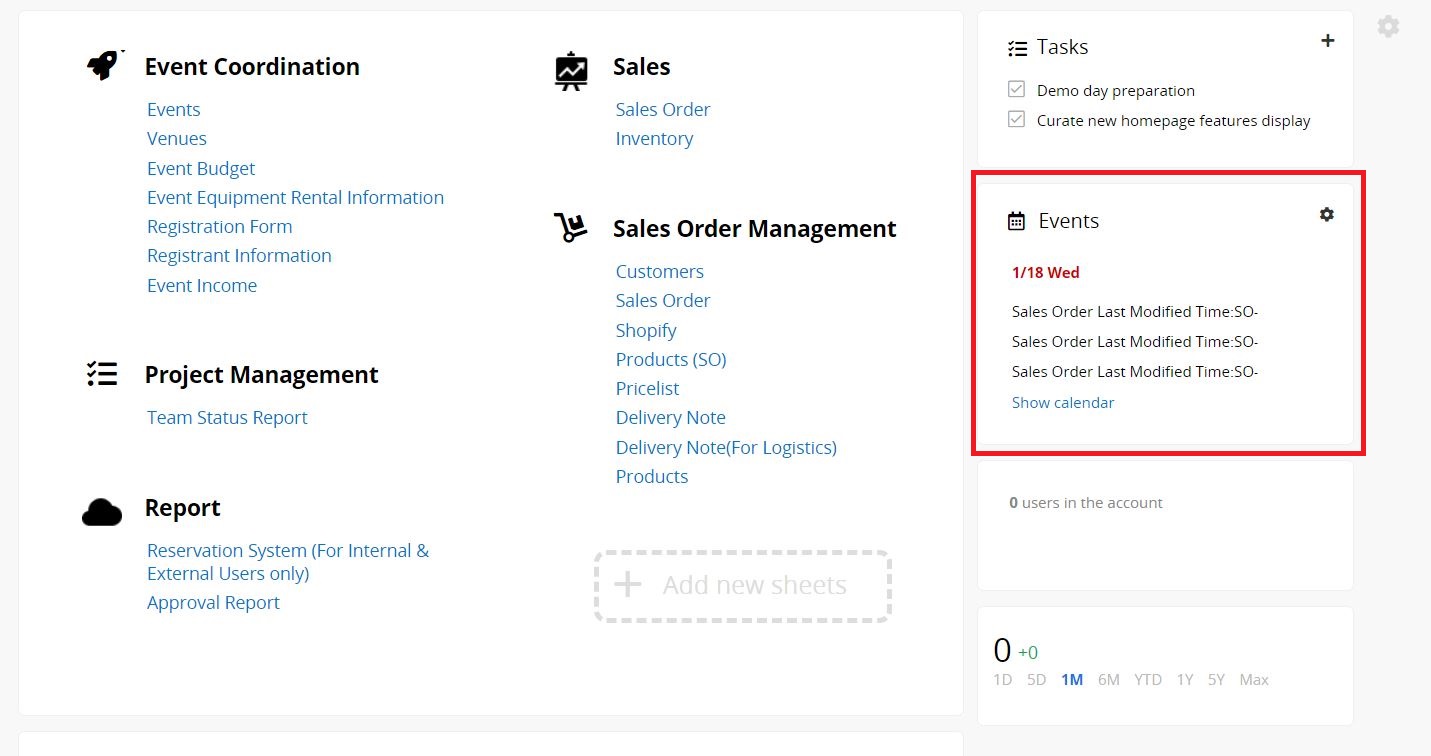The image size is (1431, 756).
Task: Click the Tasks checklist icon
Action: (x=1017, y=47)
